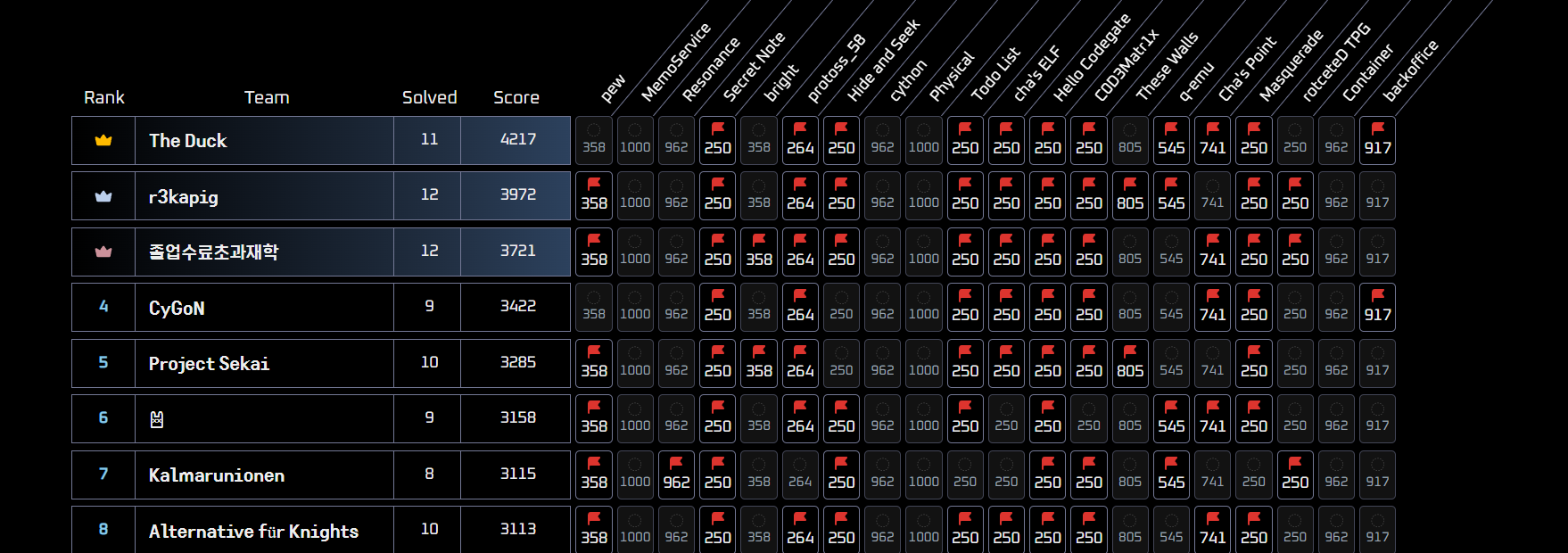The height and width of the screenshot is (553, 1568).
Task: Select the castle emoji team name in rank 6
Action: 157,419
